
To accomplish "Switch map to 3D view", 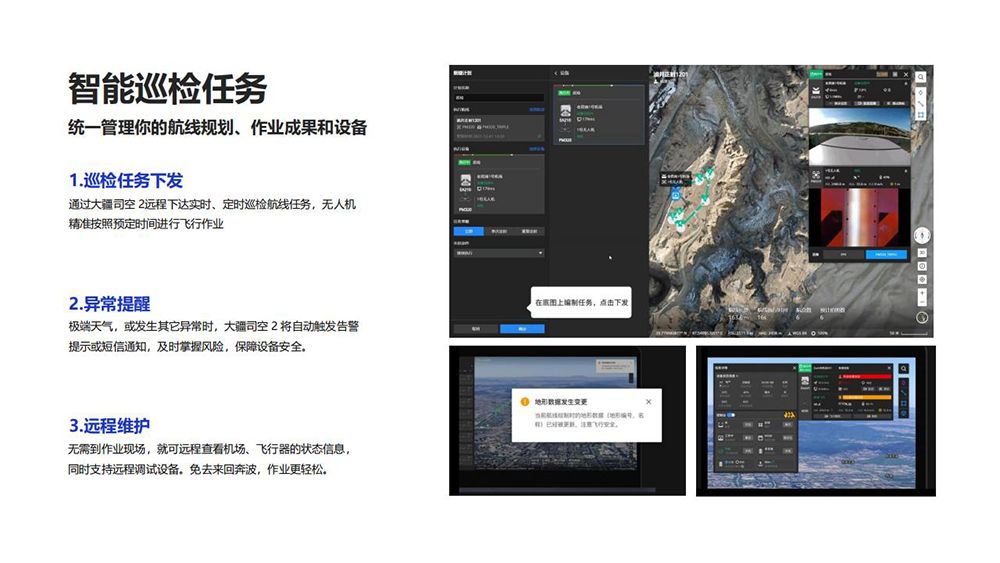I will [x=922, y=253].
